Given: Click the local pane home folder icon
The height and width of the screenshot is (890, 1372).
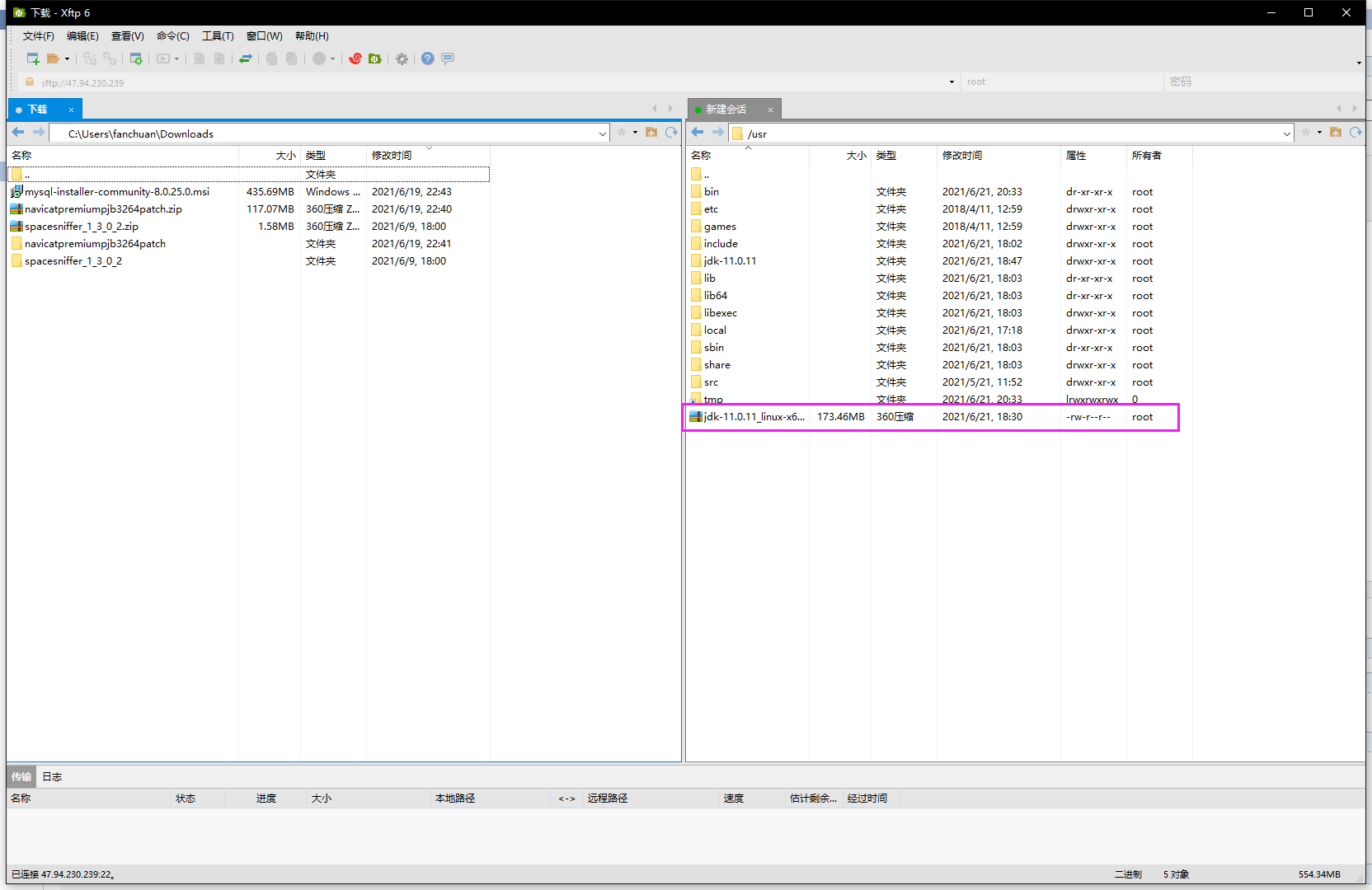Looking at the screenshot, I should coord(651,133).
